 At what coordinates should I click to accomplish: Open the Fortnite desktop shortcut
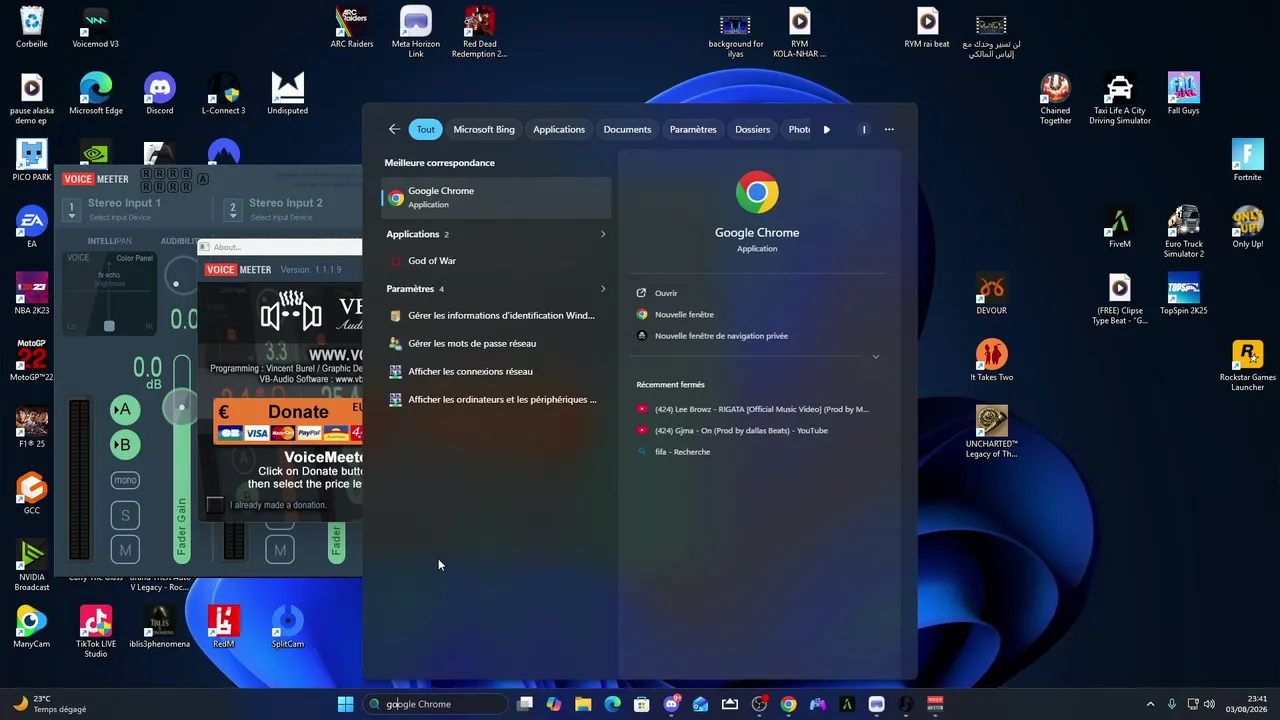[x=1247, y=161]
